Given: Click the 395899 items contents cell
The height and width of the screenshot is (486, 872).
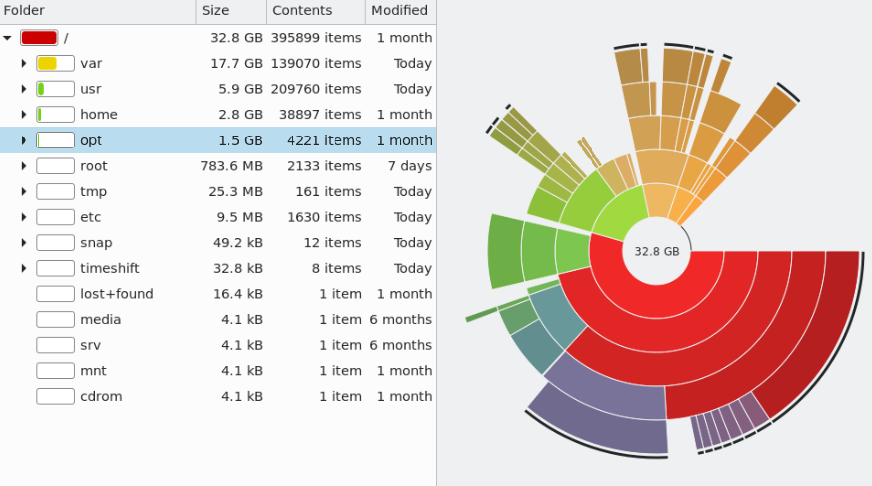Looking at the screenshot, I should coord(316,38).
